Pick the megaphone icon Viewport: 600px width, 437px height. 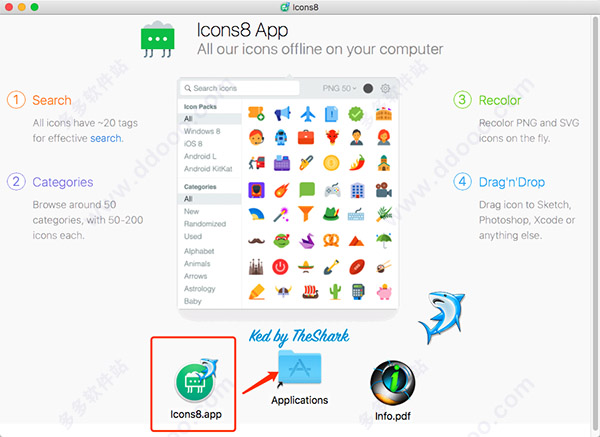[282, 114]
